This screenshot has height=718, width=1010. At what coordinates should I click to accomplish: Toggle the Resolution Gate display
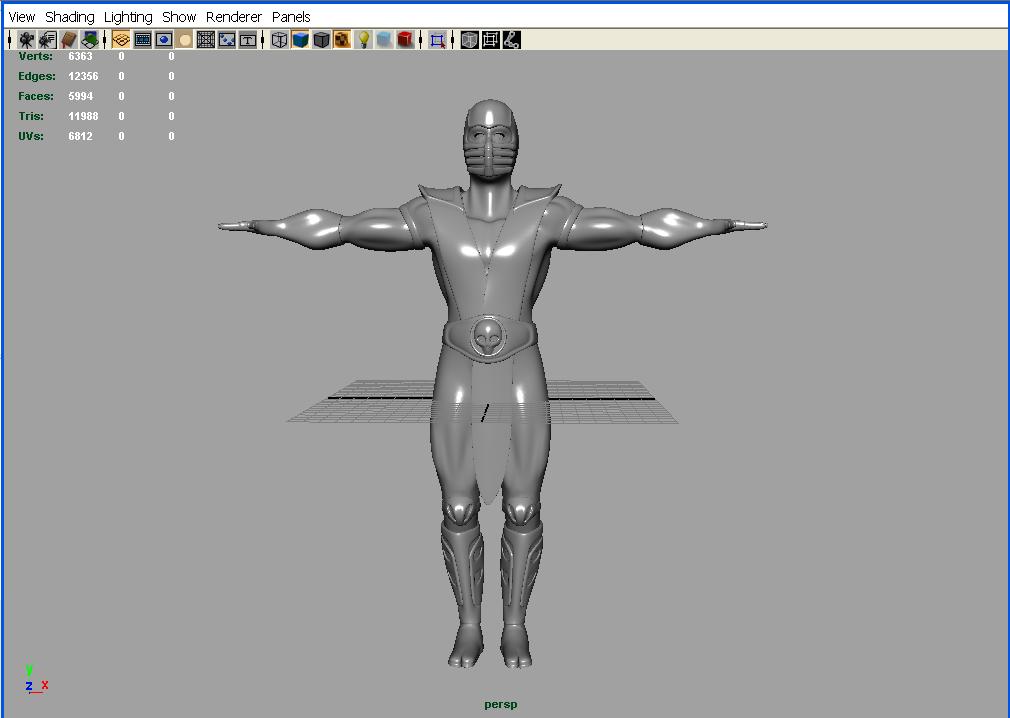click(x=164, y=40)
